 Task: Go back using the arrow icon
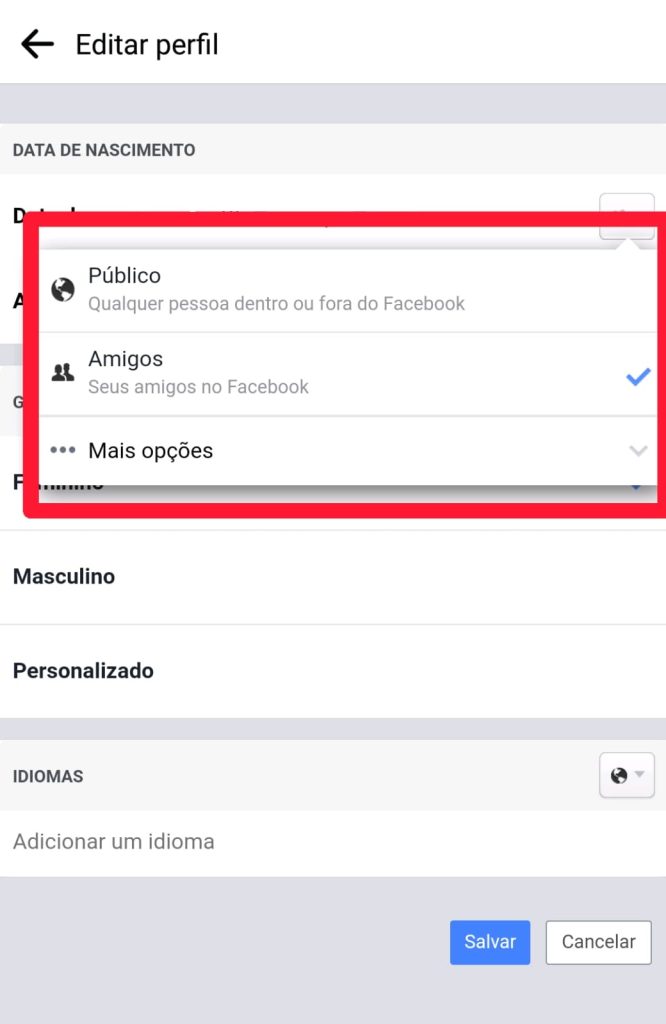pos(37,44)
